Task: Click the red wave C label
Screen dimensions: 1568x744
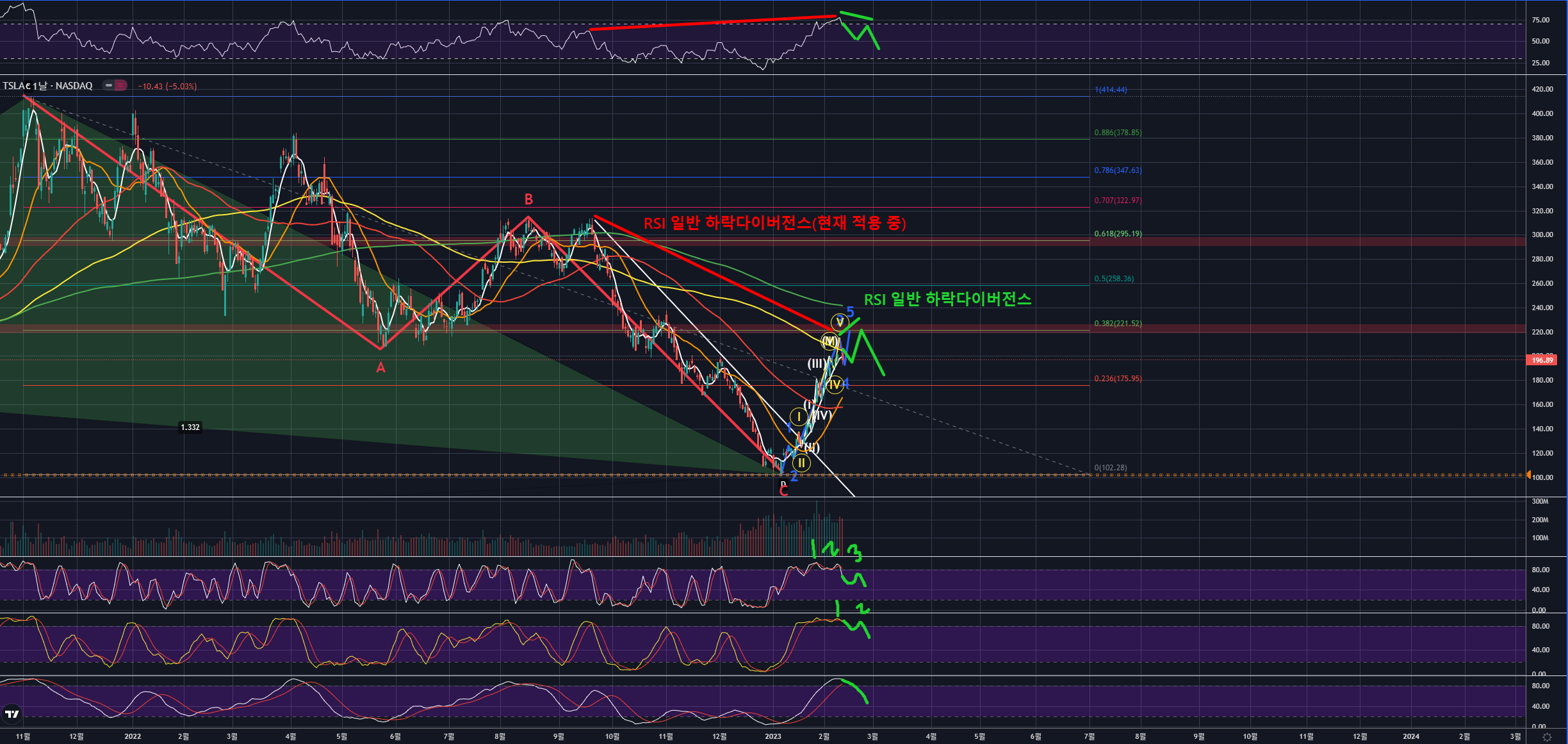Action: pos(783,492)
